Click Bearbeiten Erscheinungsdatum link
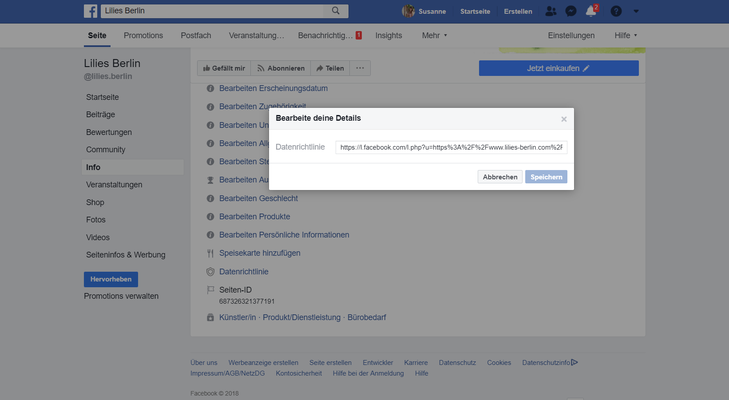Viewport: 729px width, 400px height. tap(273, 88)
